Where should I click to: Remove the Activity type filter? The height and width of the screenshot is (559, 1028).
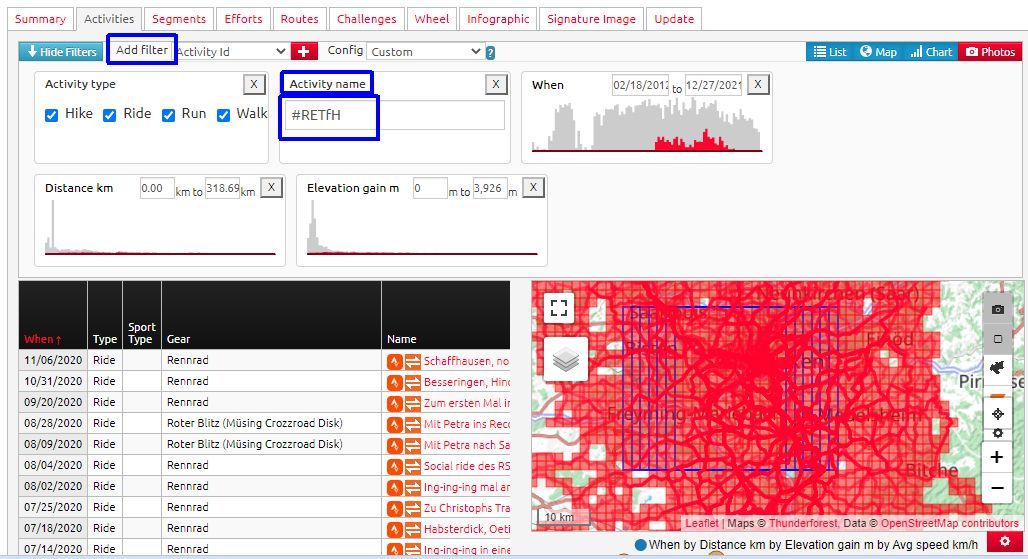254,84
